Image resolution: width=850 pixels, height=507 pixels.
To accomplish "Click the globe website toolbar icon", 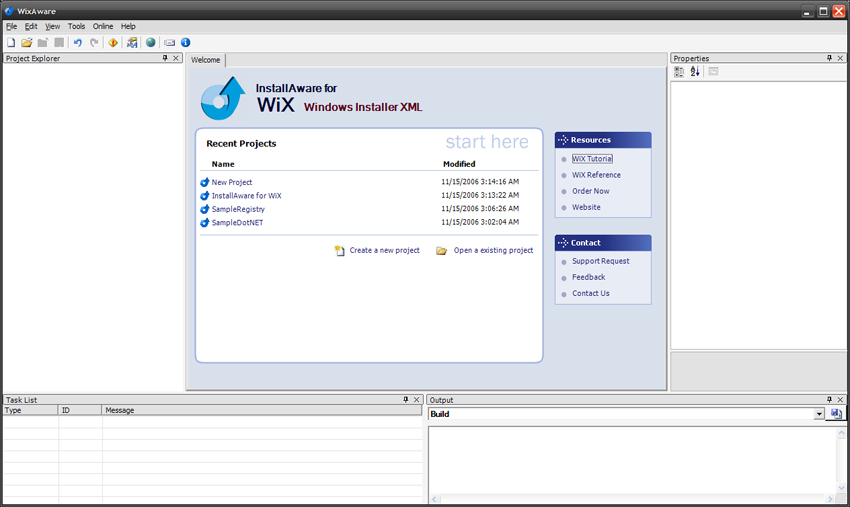I will (151, 42).
